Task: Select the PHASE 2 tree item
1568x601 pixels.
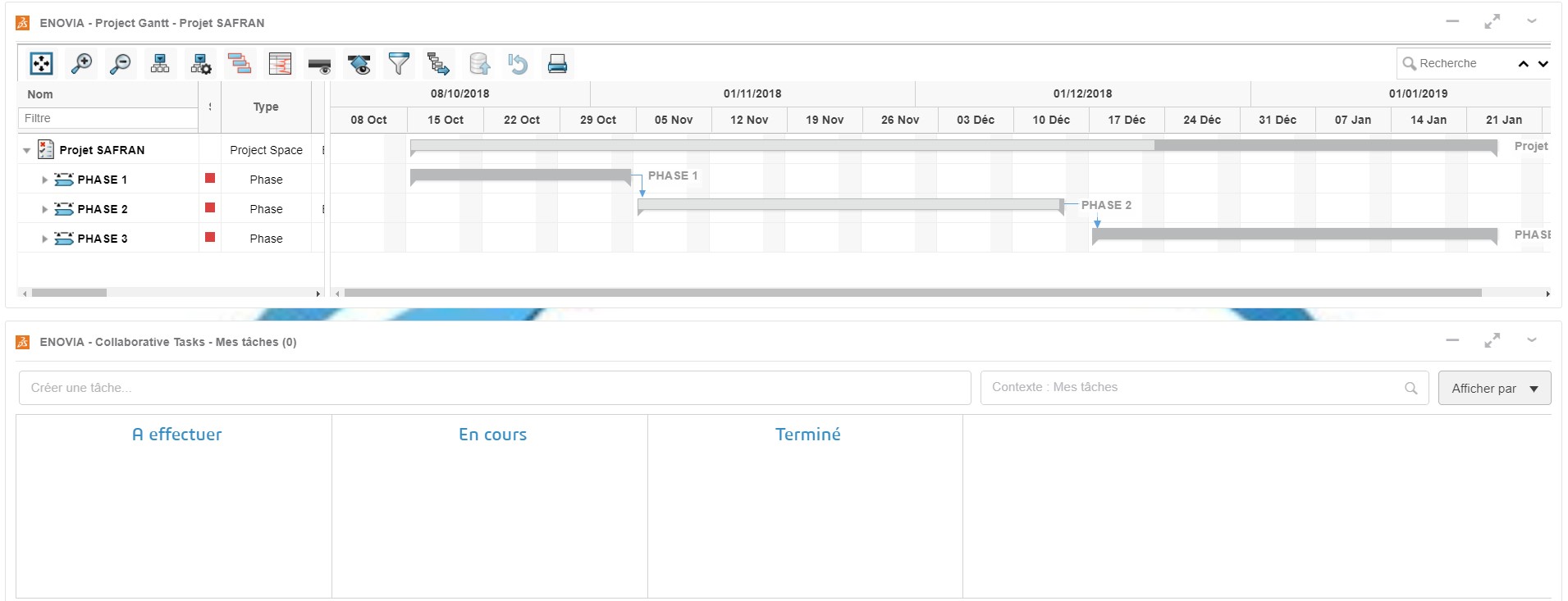Action: [103, 209]
